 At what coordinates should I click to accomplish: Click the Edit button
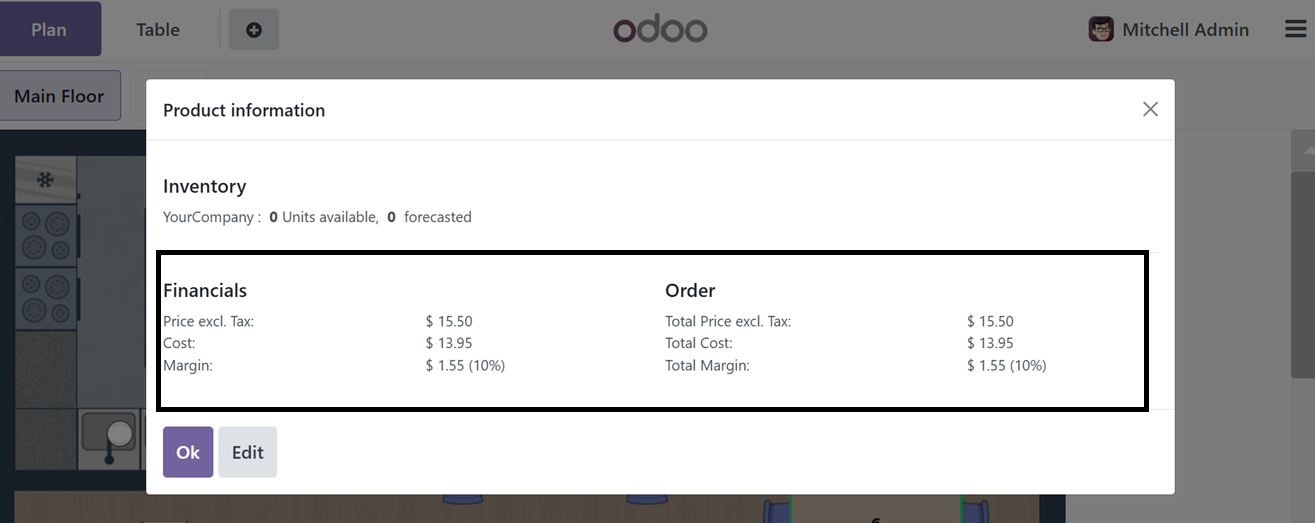pyautogui.click(x=248, y=452)
